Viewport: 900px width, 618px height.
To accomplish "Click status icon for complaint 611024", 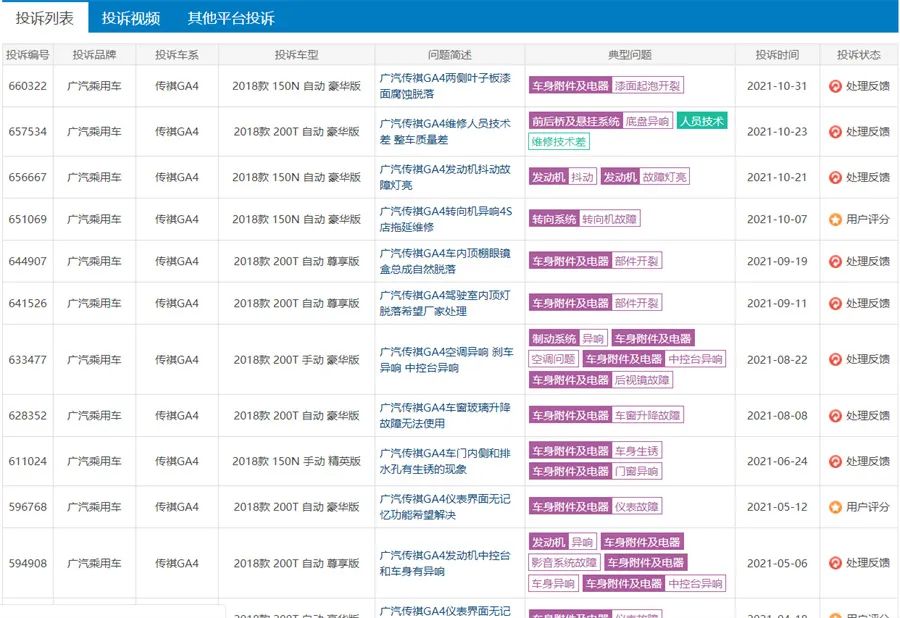I will coord(835,461).
